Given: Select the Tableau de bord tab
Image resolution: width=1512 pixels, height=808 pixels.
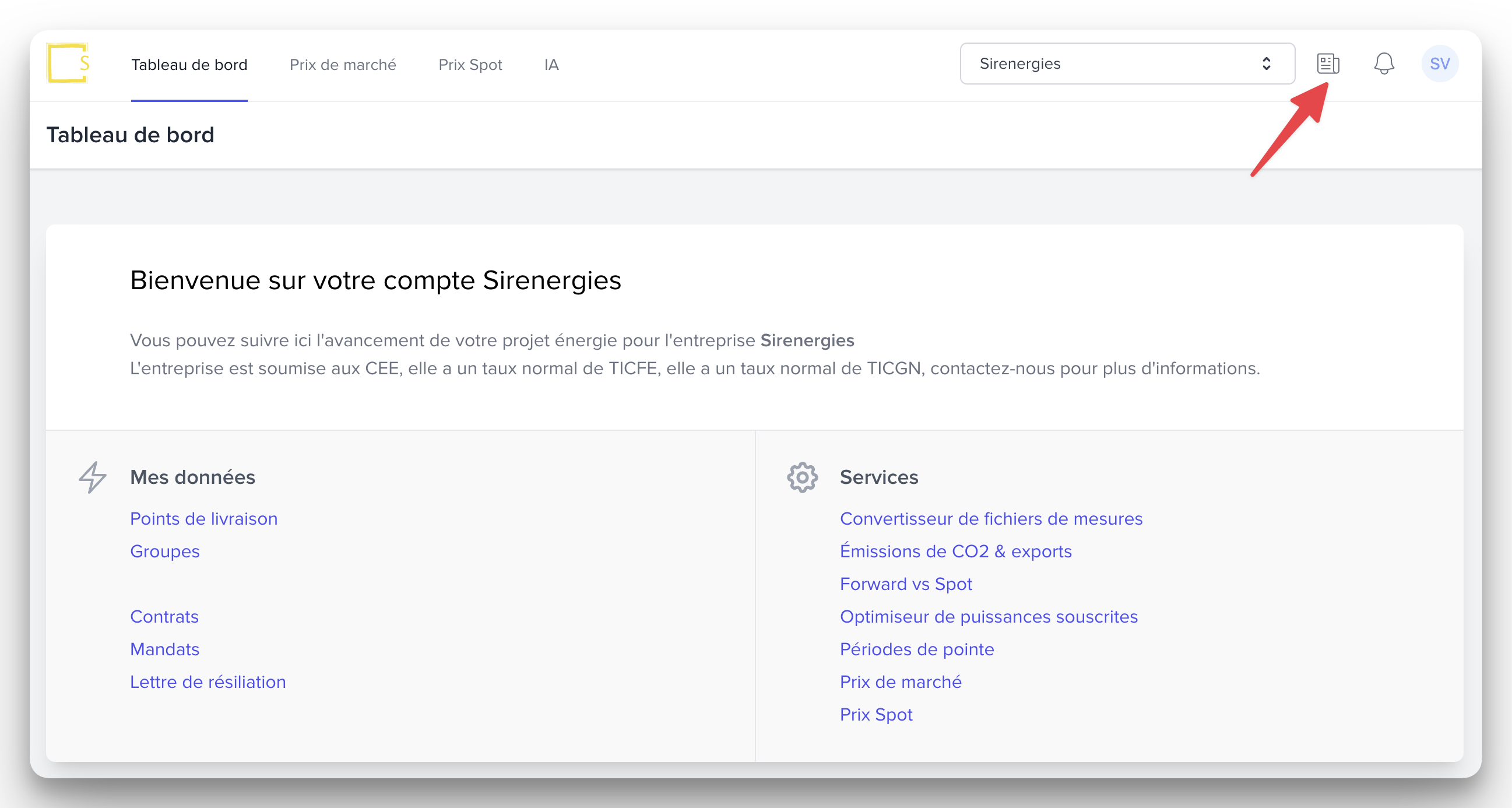Looking at the screenshot, I should (189, 65).
